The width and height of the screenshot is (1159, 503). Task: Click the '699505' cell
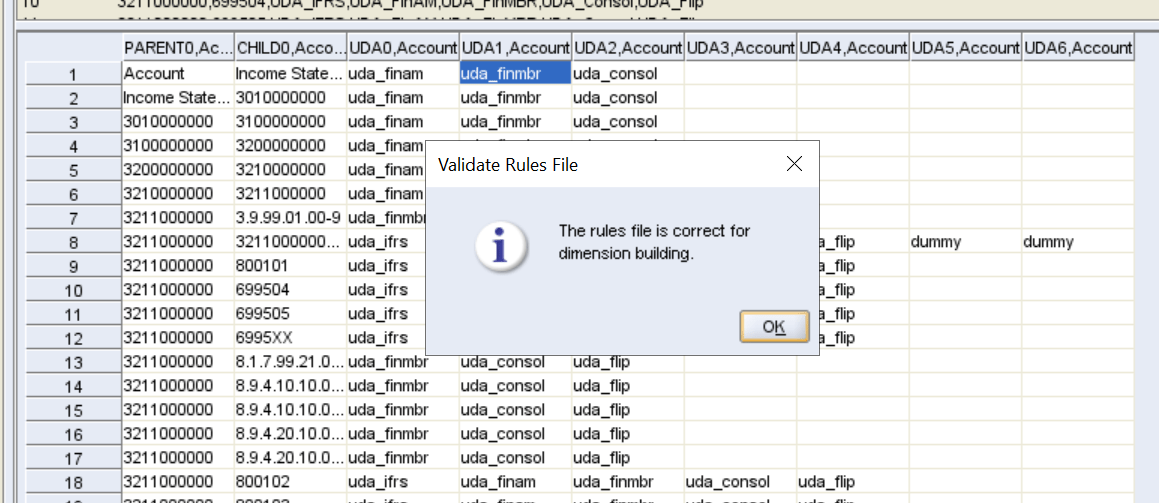pos(290,314)
